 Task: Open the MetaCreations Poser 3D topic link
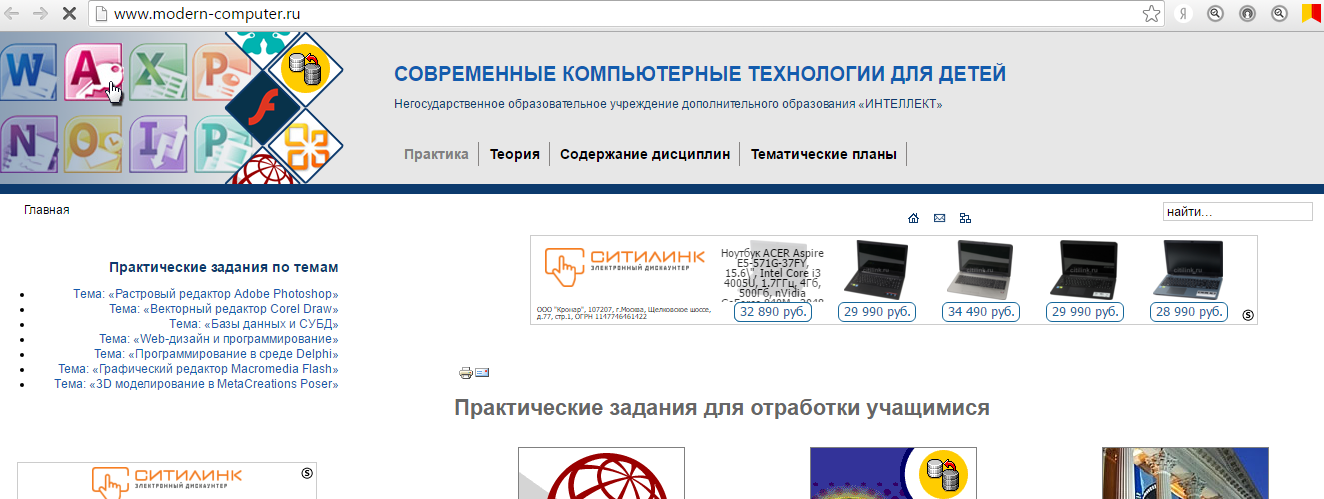pyautogui.click(x=196, y=384)
